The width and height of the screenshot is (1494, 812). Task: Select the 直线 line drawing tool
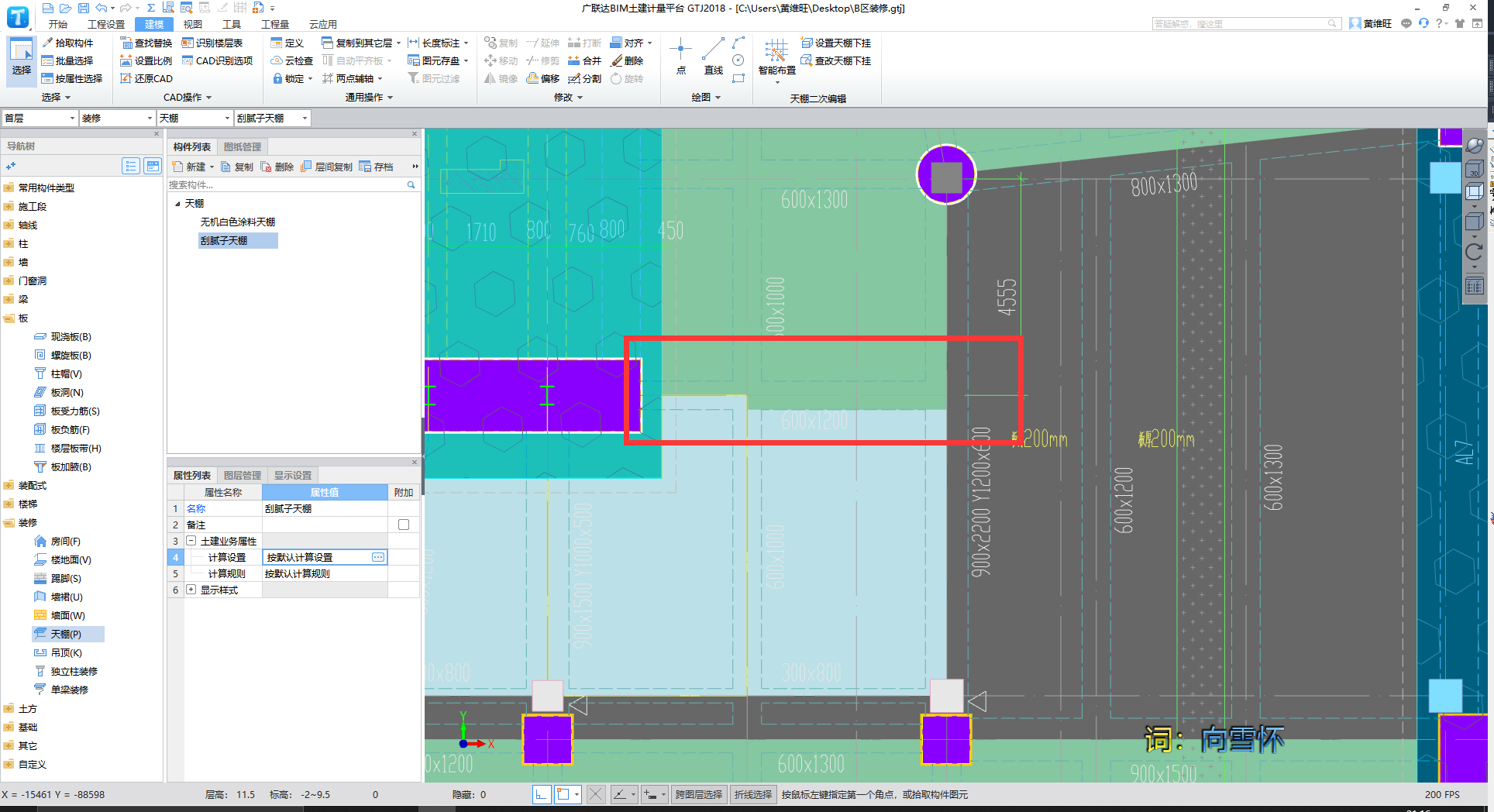tap(713, 56)
